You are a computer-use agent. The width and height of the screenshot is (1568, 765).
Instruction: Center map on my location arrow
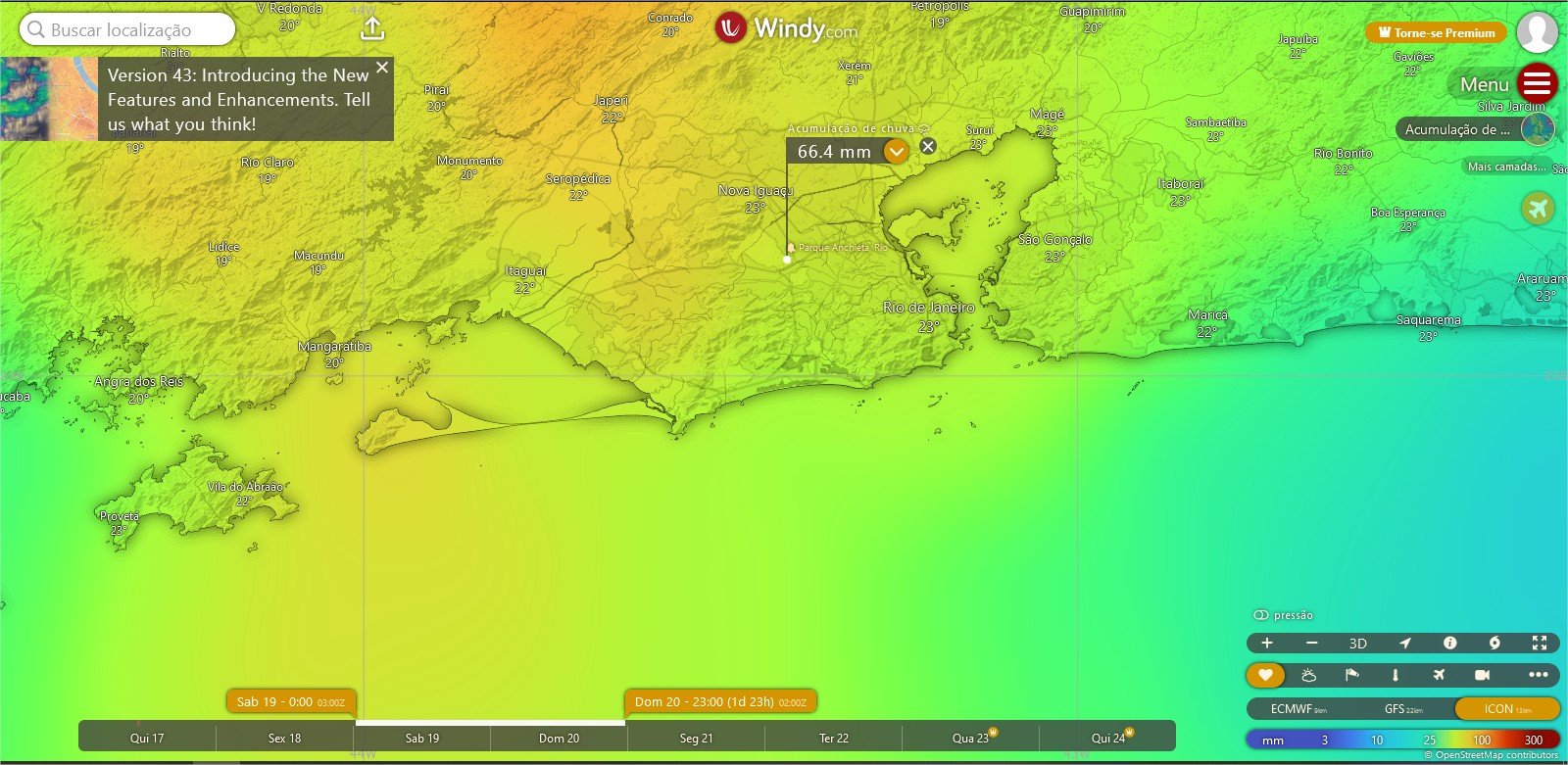click(x=1404, y=644)
